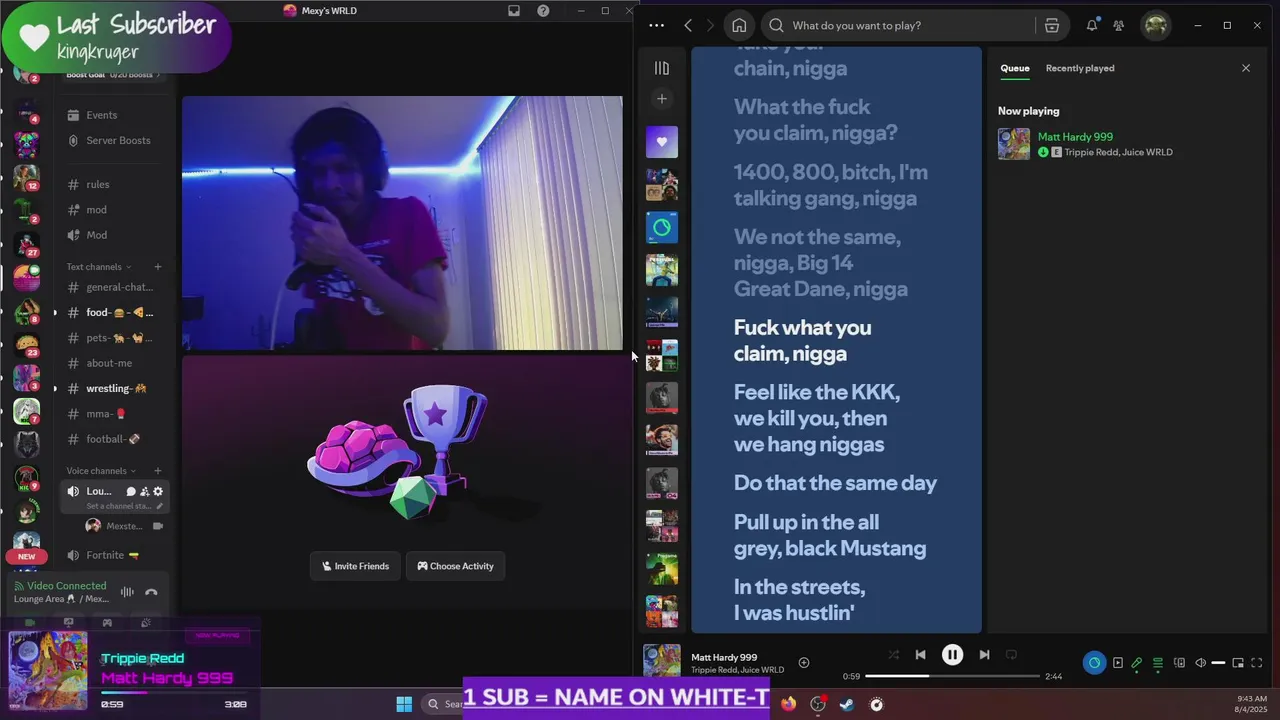Select the Mexste user in voice channel
Image resolution: width=1280 pixels, height=720 pixels.
point(123,526)
